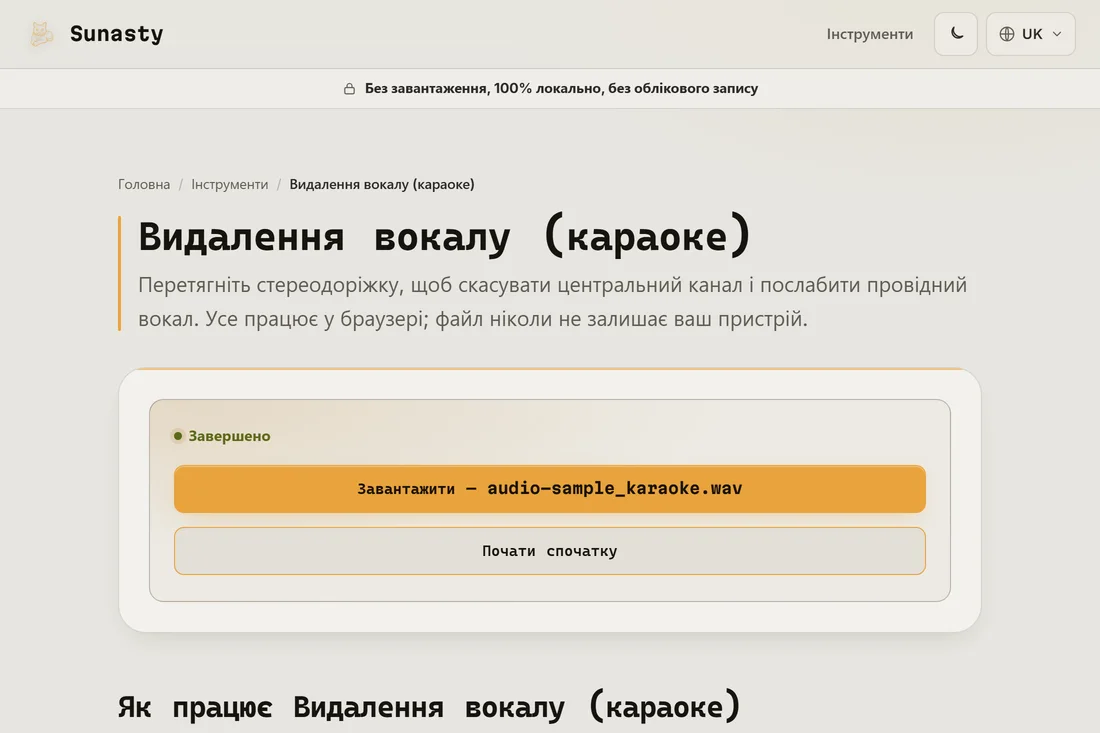Download audio-sample_karaoke.wav file
1100x733 pixels.
(x=549, y=489)
